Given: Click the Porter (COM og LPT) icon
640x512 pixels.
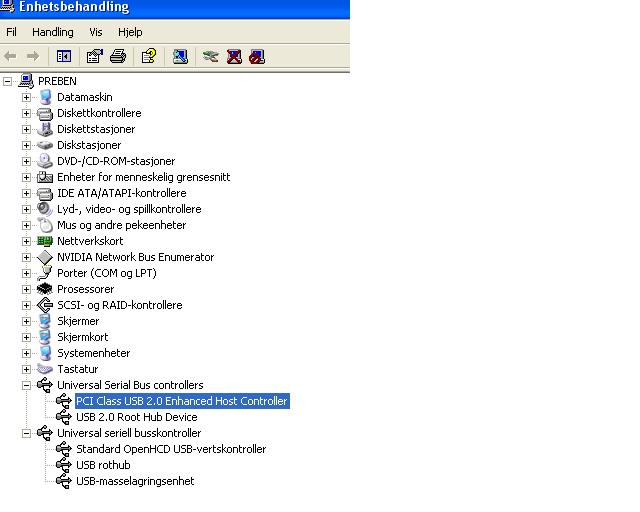Looking at the screenshot, I should [x=45, y=273].
